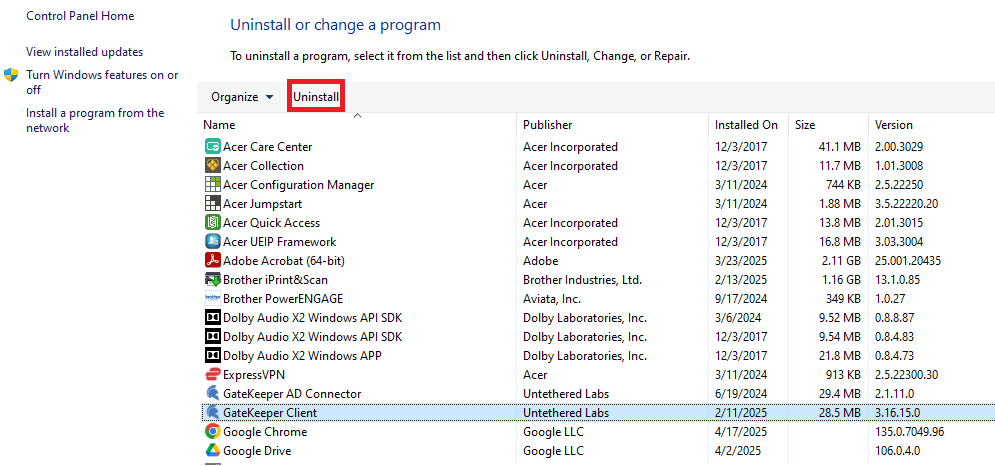Viewport: 995px width, 466px height.
Task: Select Acer Jumpstart program name
Action: pos(263,204)
